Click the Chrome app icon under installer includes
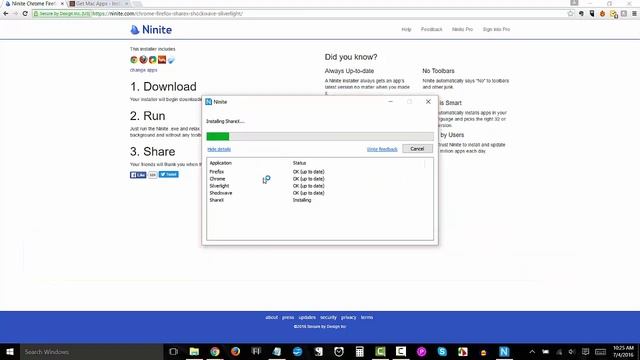Viewport: 640px width, 360px height. (x=134, y=60)
